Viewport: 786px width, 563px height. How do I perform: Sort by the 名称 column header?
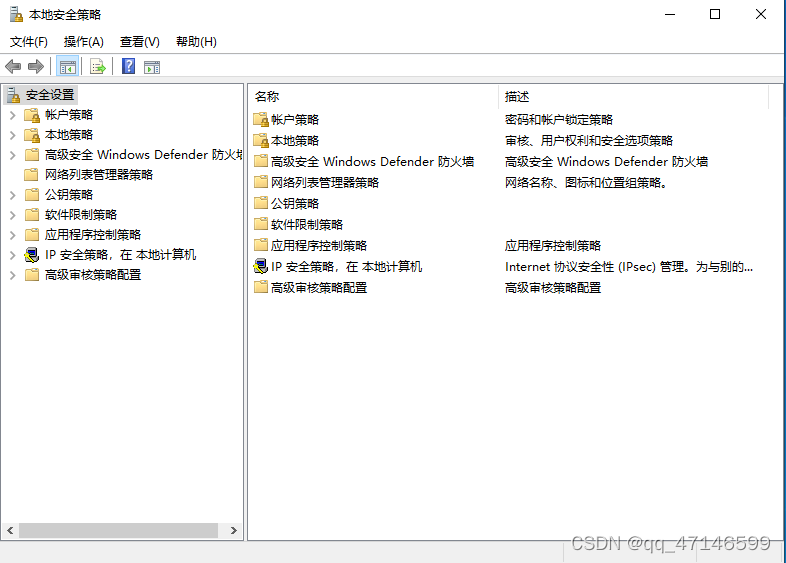[373, 97]
